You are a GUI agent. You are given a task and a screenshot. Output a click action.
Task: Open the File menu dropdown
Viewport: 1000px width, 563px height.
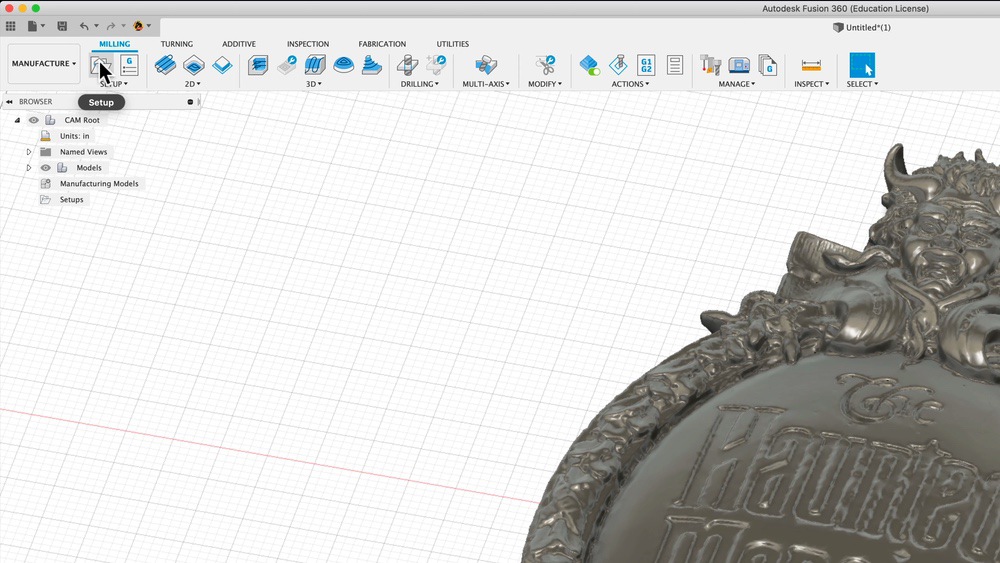click(36, 26)
